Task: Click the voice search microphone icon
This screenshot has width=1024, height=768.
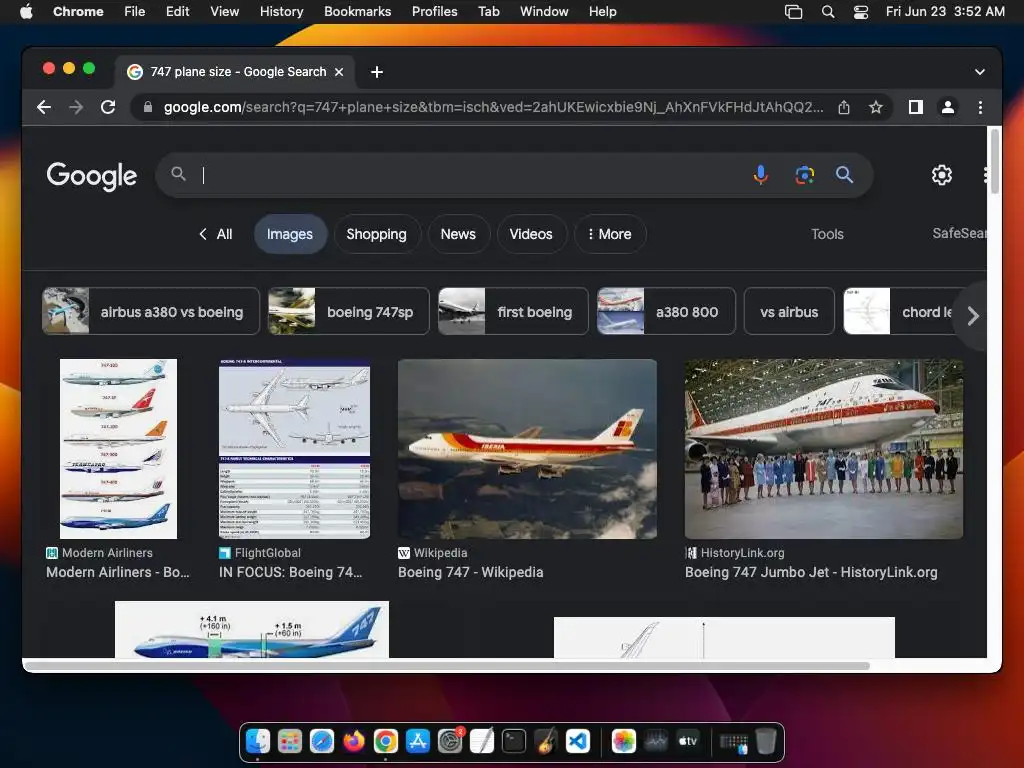Action: 760,175
